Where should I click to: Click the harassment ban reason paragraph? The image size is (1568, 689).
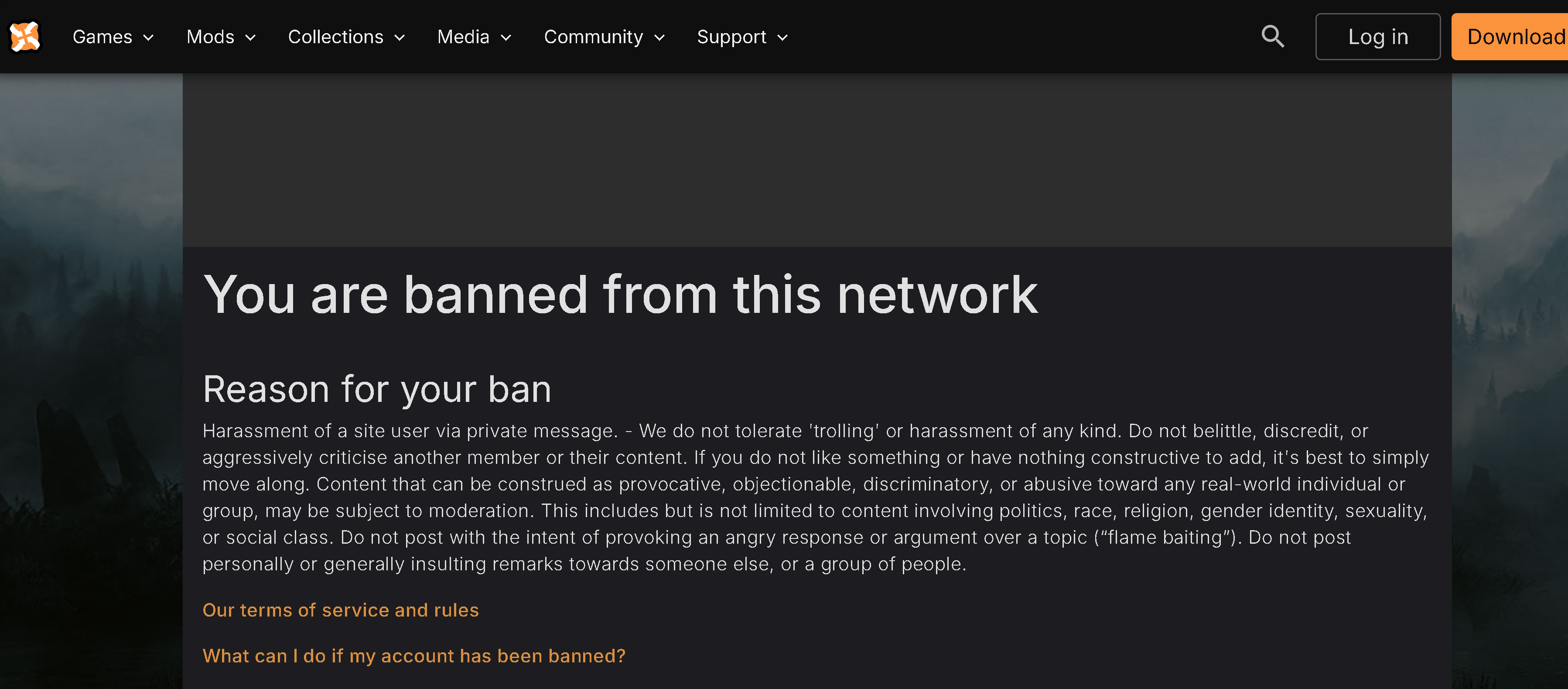coord(816,497)
